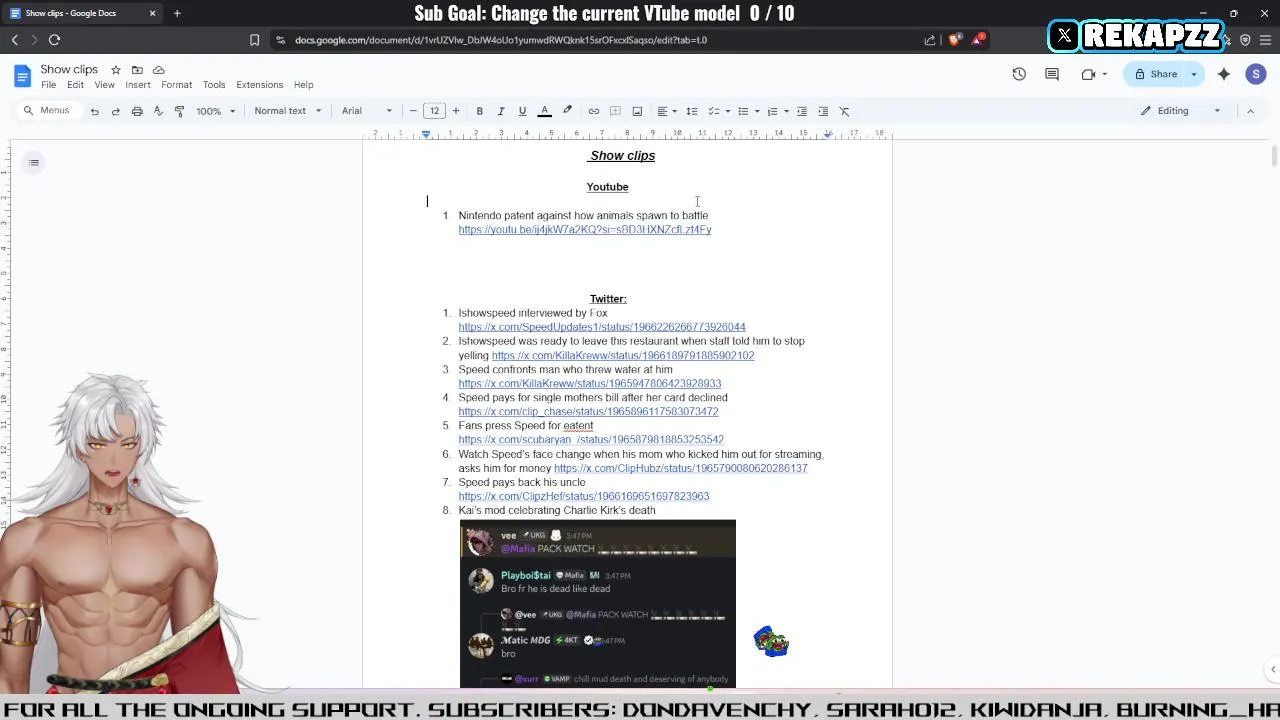Open the browser hamburger menu
Viewport: 1280px width, 720px height.
tap(1265, 40)
